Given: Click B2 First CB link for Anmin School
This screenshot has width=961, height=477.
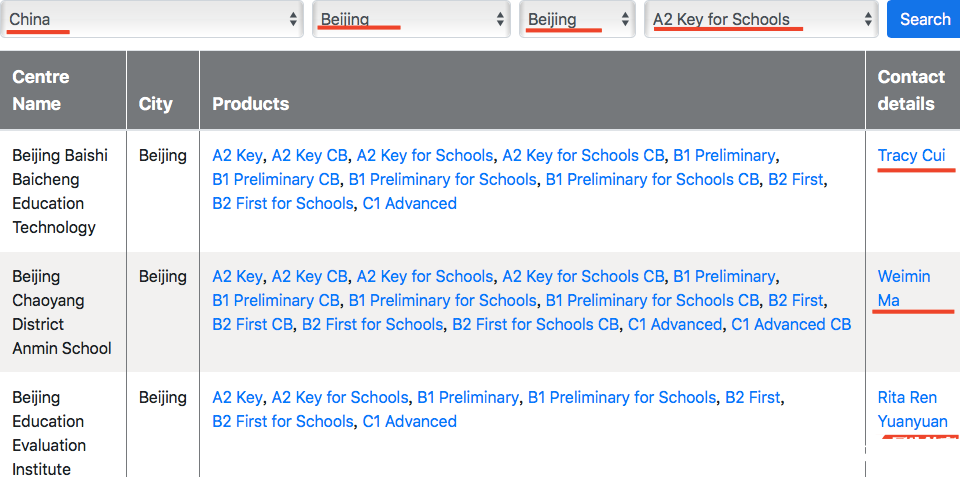Looking at the screenshot, I should coord(253,324).
